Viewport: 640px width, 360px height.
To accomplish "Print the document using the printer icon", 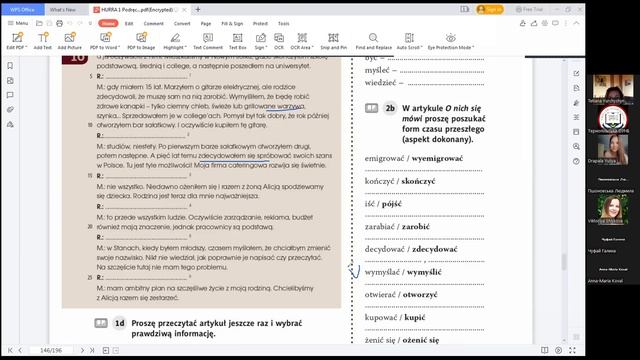I will (x=60, y=23).
